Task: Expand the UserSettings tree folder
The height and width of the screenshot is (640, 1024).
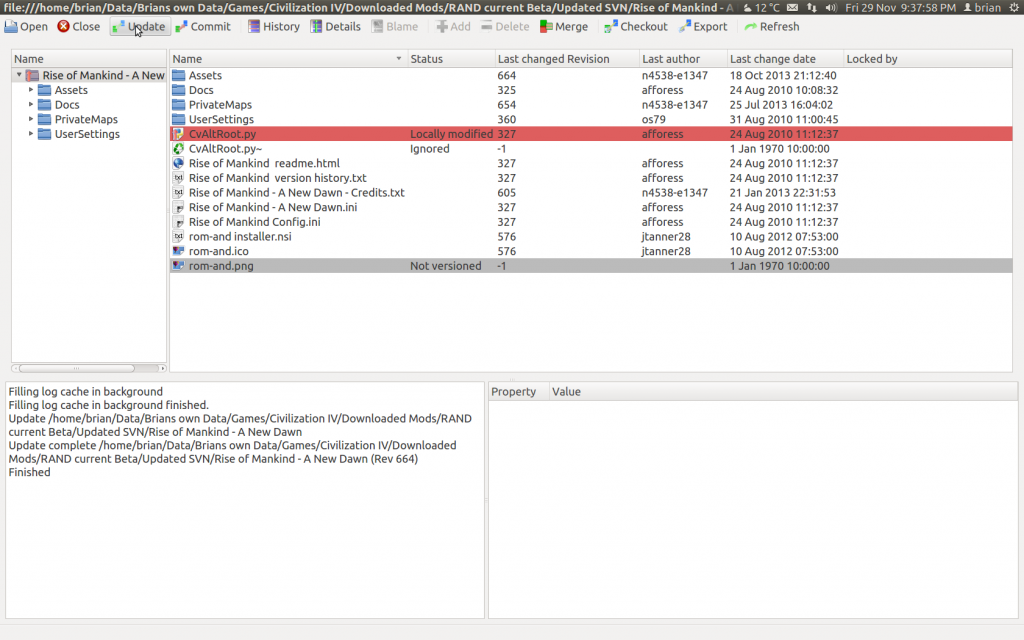Action: click(x=31, y=134)
